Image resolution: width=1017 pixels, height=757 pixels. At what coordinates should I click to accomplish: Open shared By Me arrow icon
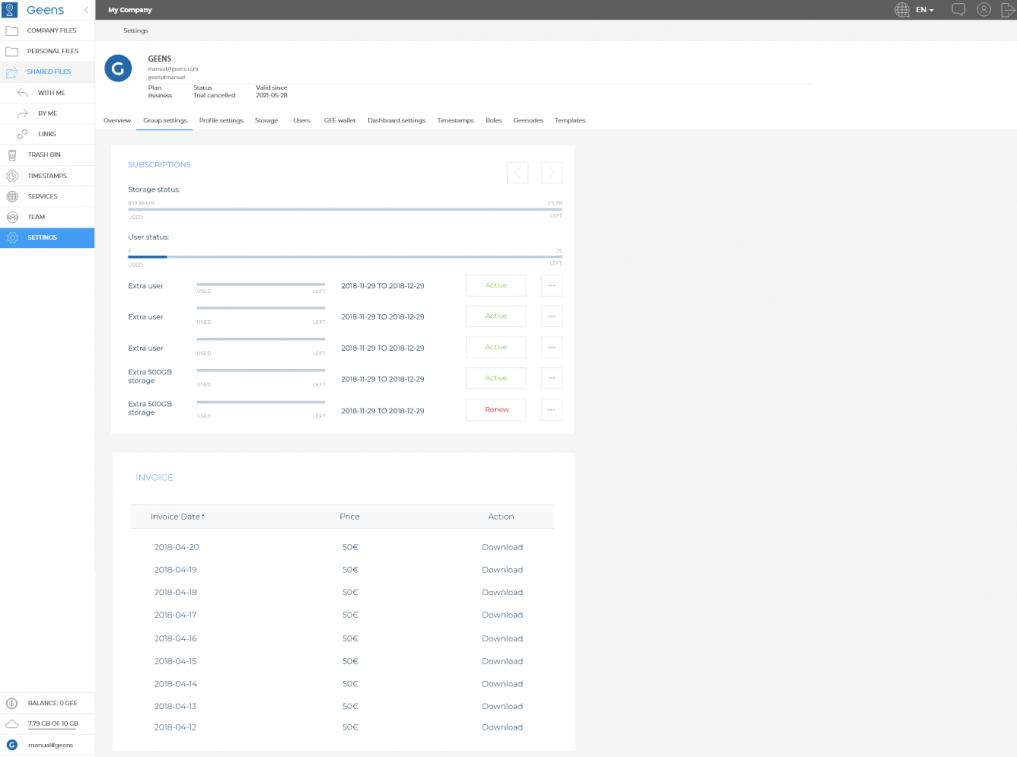point(23,114)
